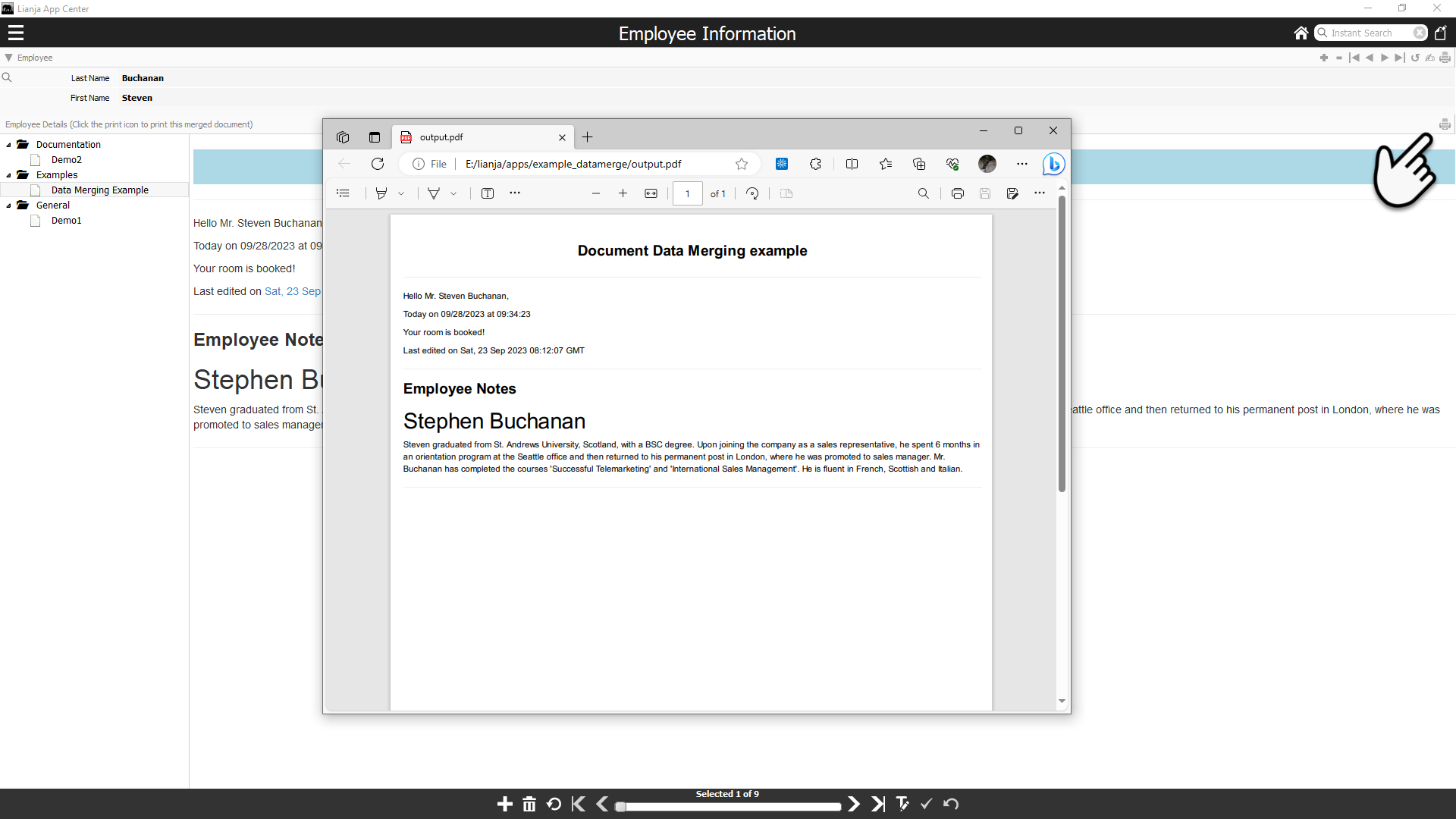1456x819 pixels.
Task: Toggle the PDF fit-to-width button
Action: 651,193
